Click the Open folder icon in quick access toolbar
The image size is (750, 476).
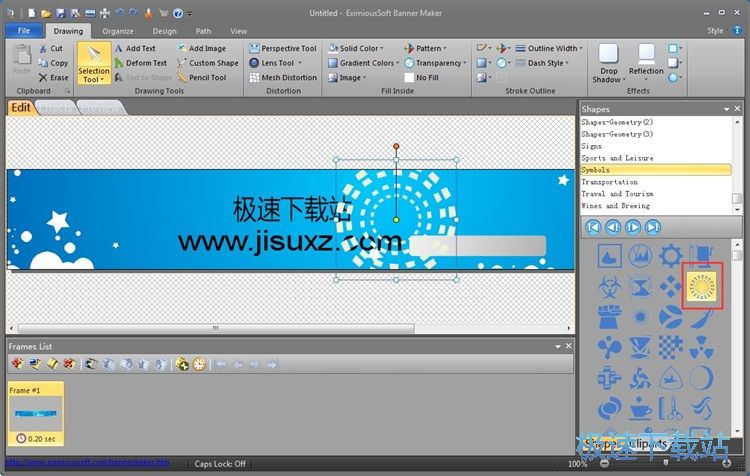[46, 13]
